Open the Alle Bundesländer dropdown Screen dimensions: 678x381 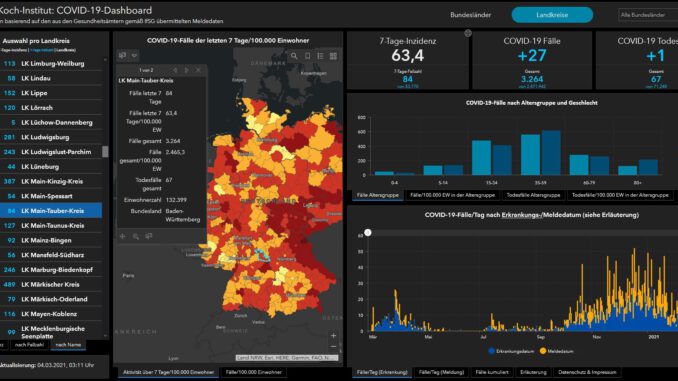click(x=648, y=15)
